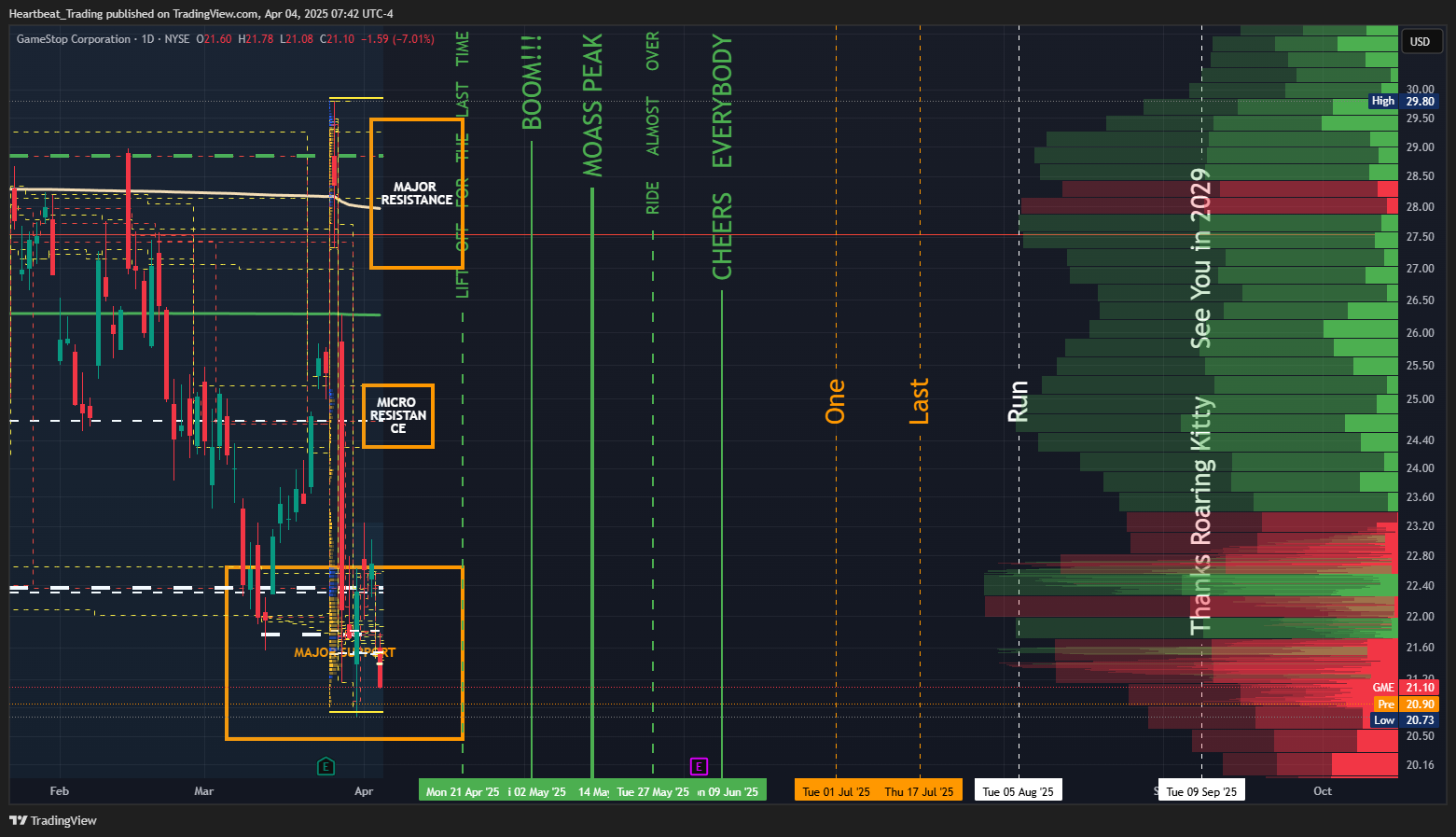Click the green earnings E marker near April
The image size is (1456, 837).
[x=326, y=767]
